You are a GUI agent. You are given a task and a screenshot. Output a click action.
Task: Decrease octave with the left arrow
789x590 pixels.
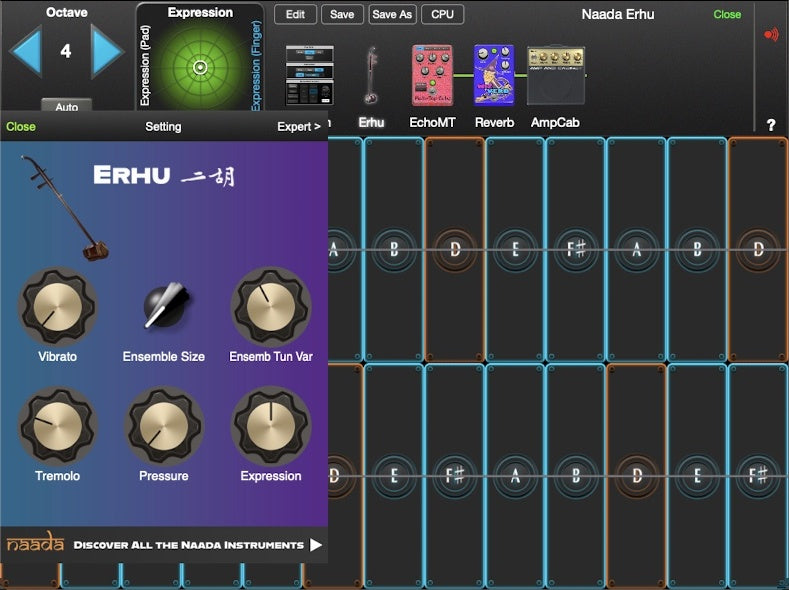25,51
